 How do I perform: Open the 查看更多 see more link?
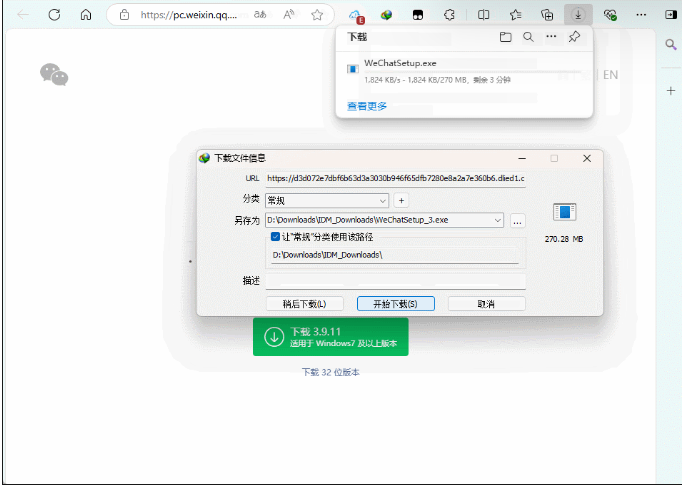coord(367,106)
